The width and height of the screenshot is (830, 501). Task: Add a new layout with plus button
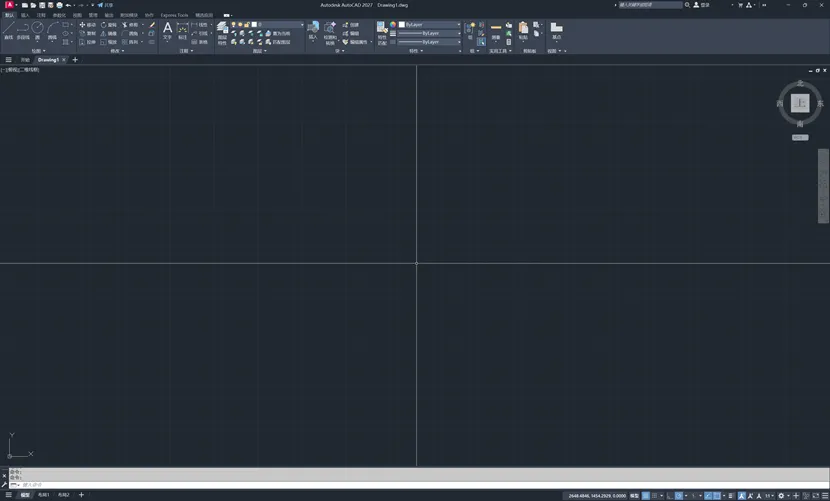coord(81,495)
